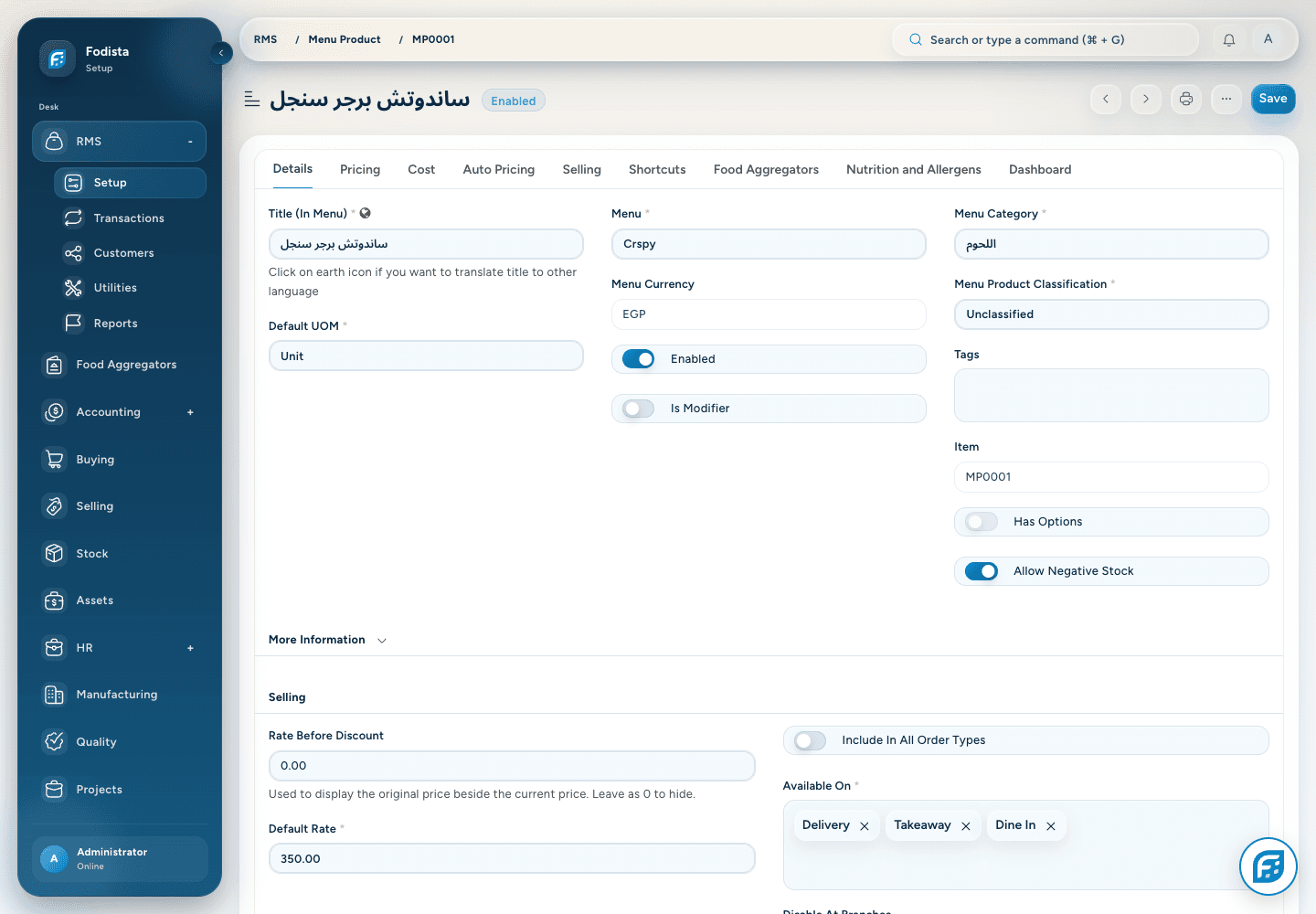Expand the Accounting section
This screenshot has height=914, width=1316.
tap(190, 412)
